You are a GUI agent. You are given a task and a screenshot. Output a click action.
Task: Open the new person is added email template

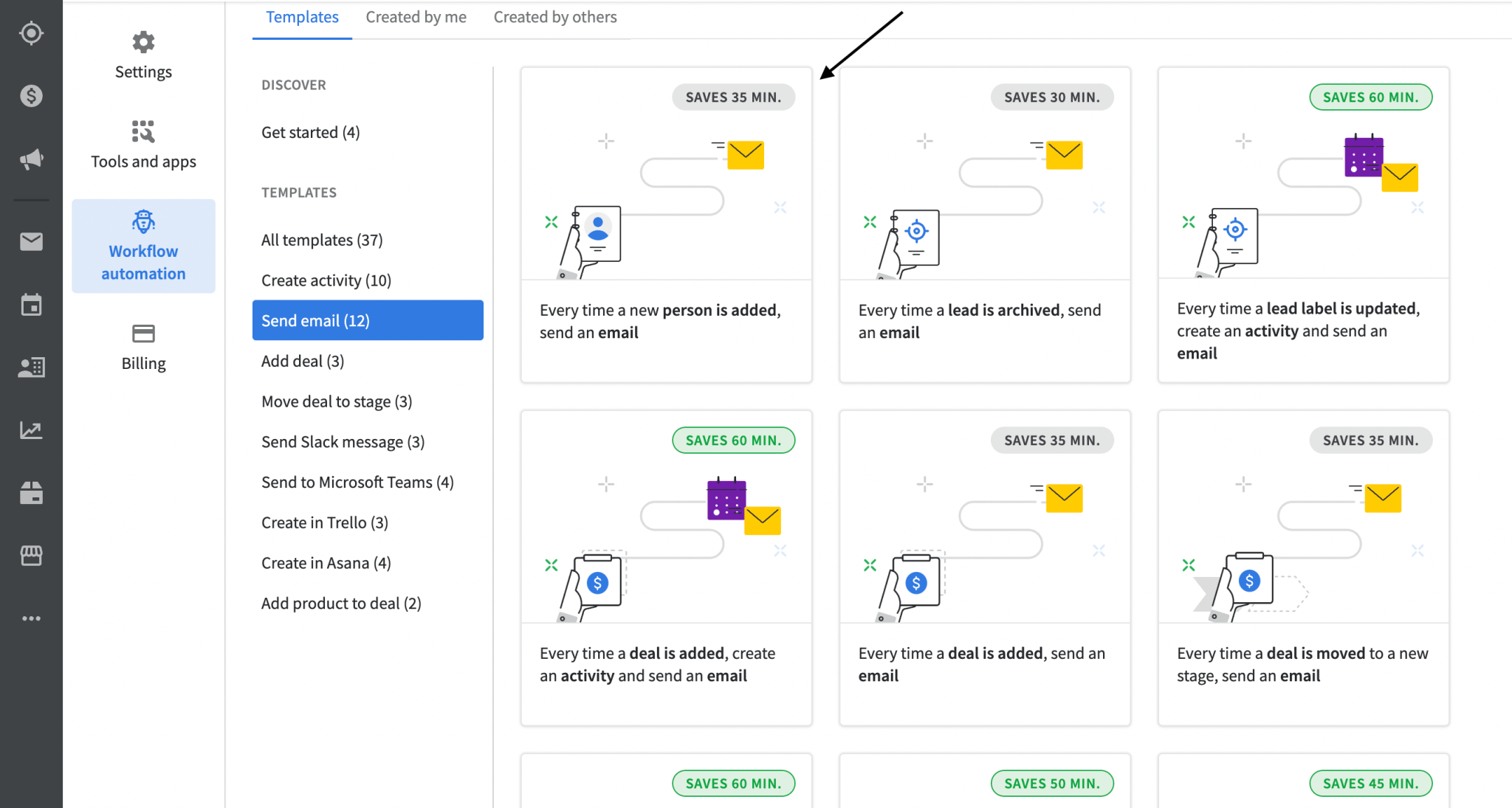(665, 224)
